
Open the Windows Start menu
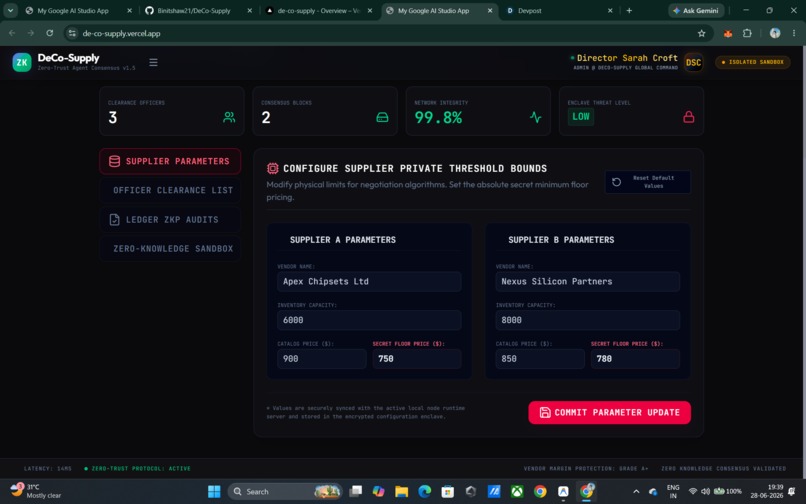214,492
